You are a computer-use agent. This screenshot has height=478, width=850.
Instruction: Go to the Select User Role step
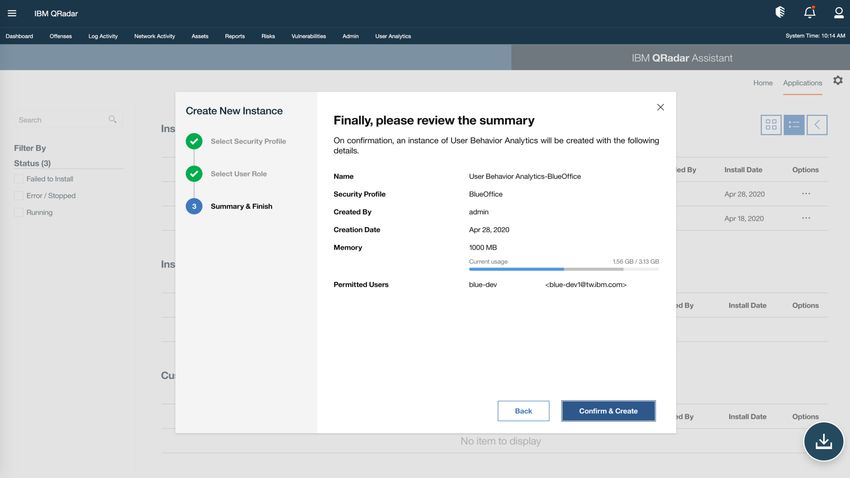click(x=239, y=173)
